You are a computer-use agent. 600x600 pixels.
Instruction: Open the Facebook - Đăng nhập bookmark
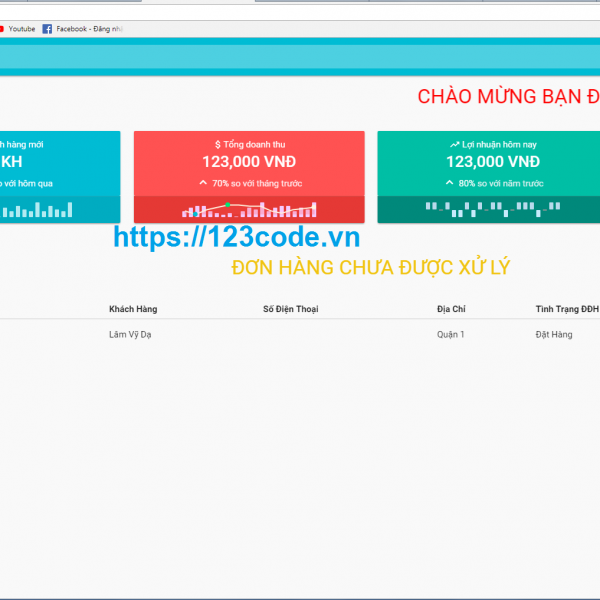tap(91, 29)
